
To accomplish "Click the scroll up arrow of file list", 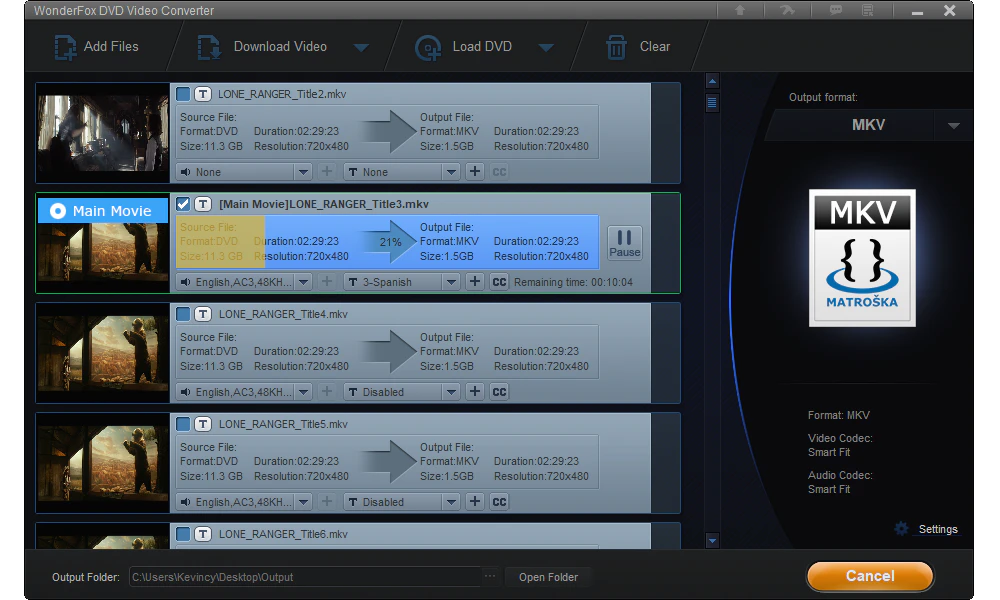I will click(712, 81).
